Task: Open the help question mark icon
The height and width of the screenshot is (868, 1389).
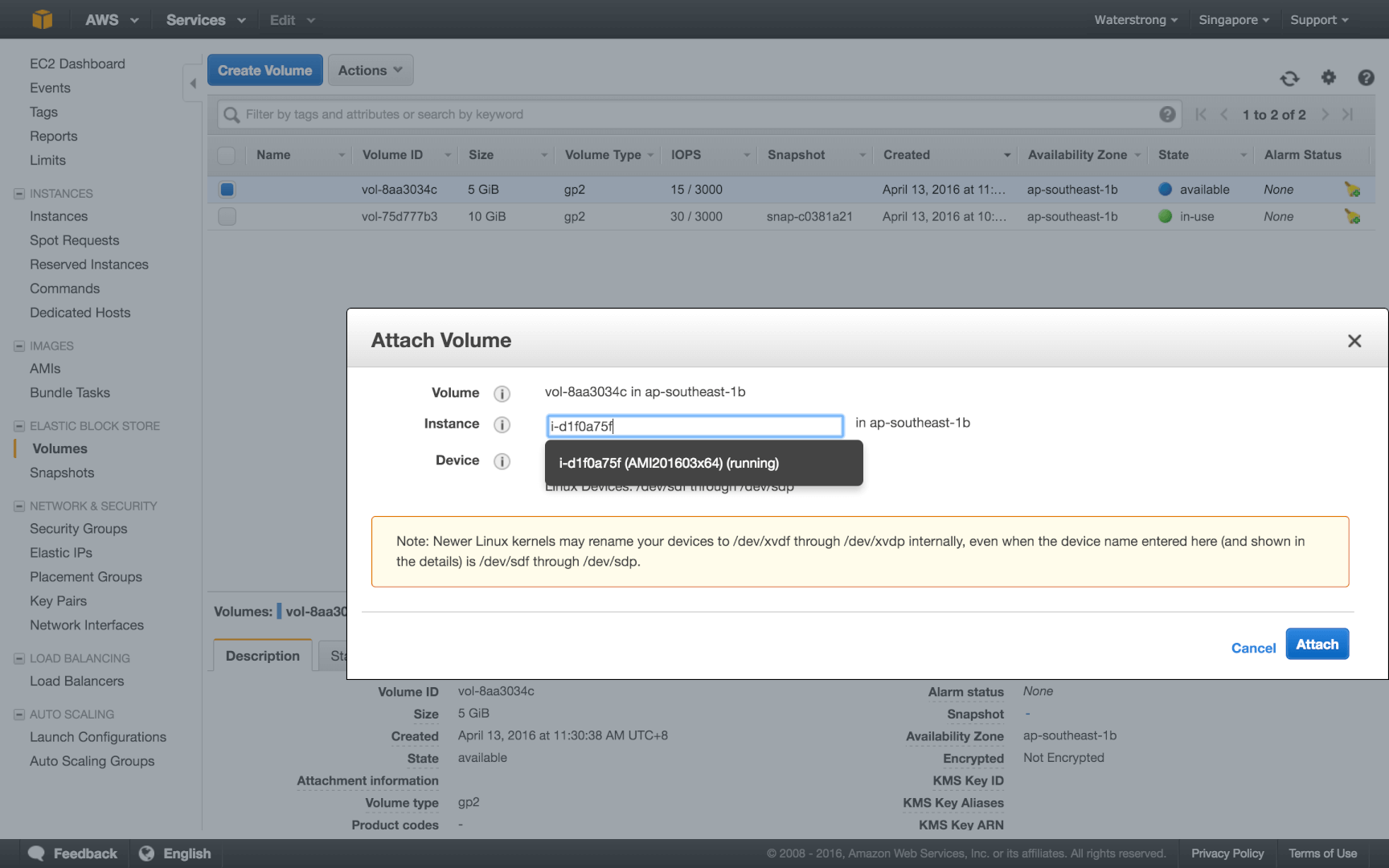Action: pyautogui.click(x=1366, y=77)
